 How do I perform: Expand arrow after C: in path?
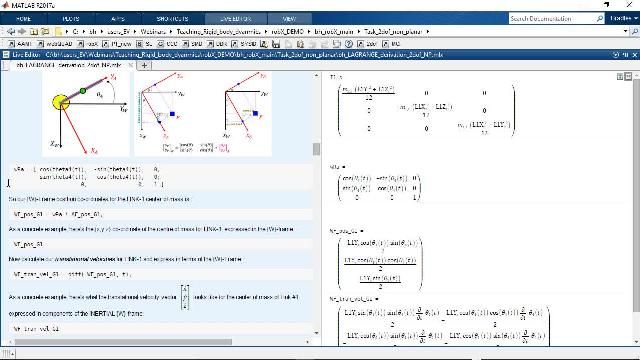pos(84,31)
